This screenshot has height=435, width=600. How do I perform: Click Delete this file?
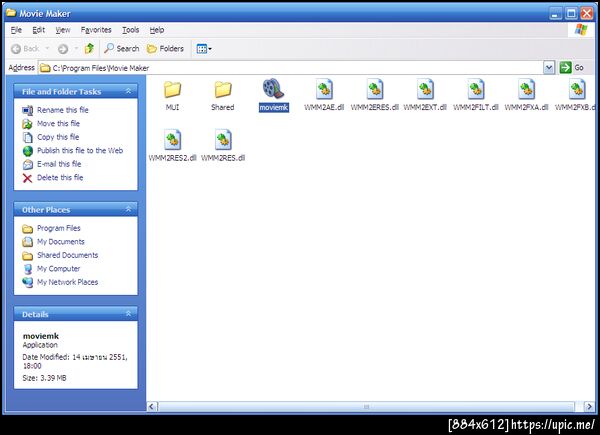[60, 178]
